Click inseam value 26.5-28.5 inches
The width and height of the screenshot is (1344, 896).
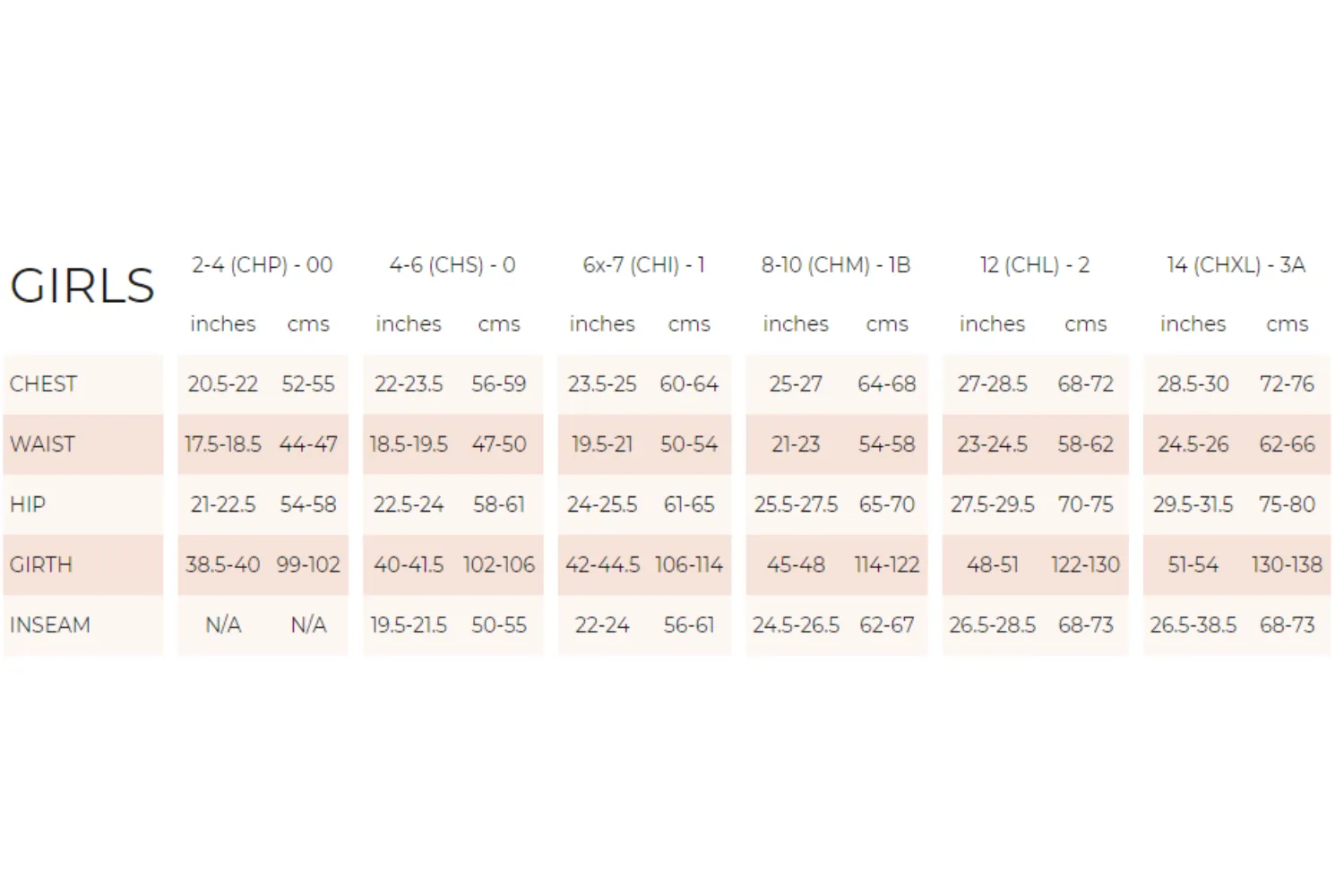coord(992,625)
